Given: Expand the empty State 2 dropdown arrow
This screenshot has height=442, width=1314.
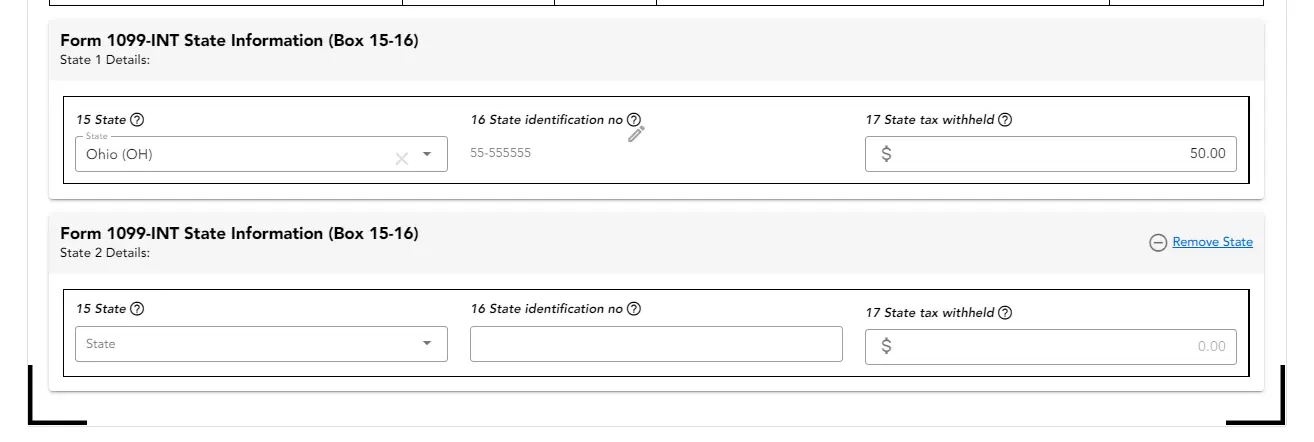Looking at the screenshot, I should click(x=428, y=344).
